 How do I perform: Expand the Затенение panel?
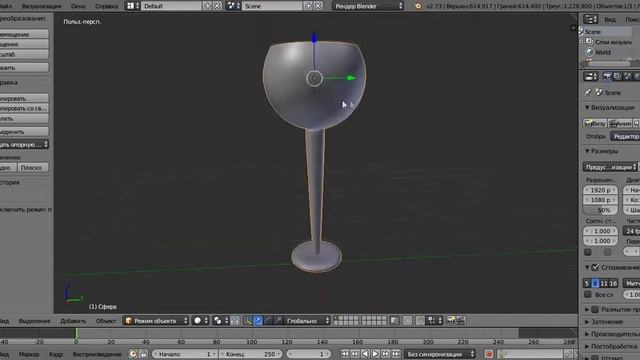tap(588, 322)
